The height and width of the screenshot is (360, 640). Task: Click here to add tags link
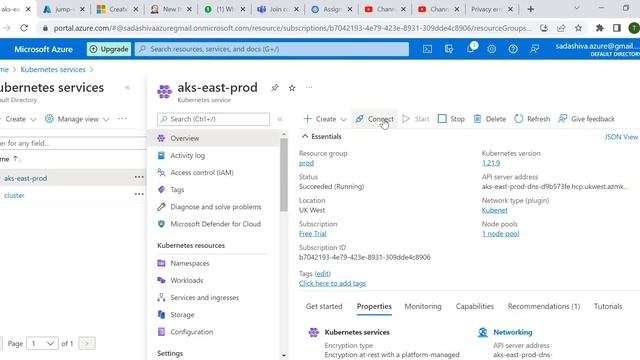pos(332,283)
